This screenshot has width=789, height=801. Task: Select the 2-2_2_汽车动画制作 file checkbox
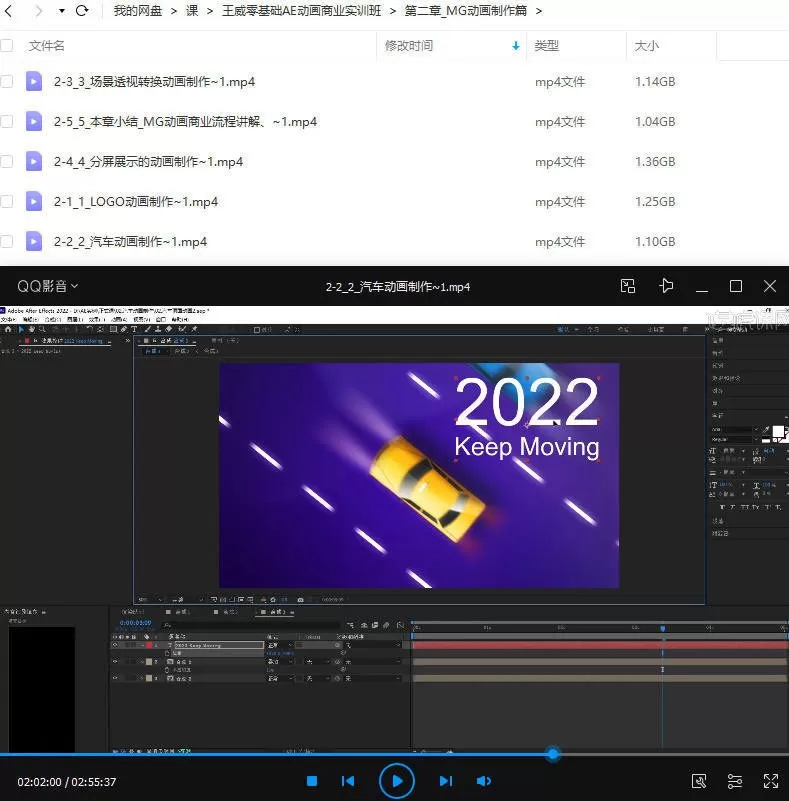pyautogui.click(x=7, y=241)
